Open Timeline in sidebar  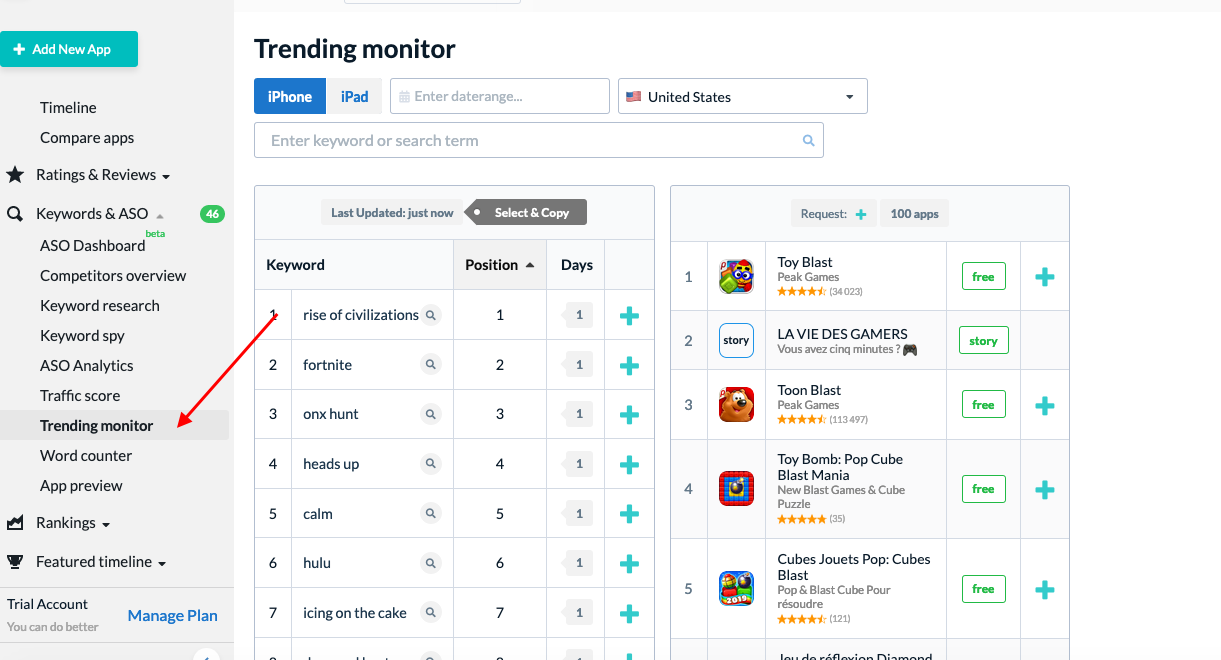coord(68,107)
